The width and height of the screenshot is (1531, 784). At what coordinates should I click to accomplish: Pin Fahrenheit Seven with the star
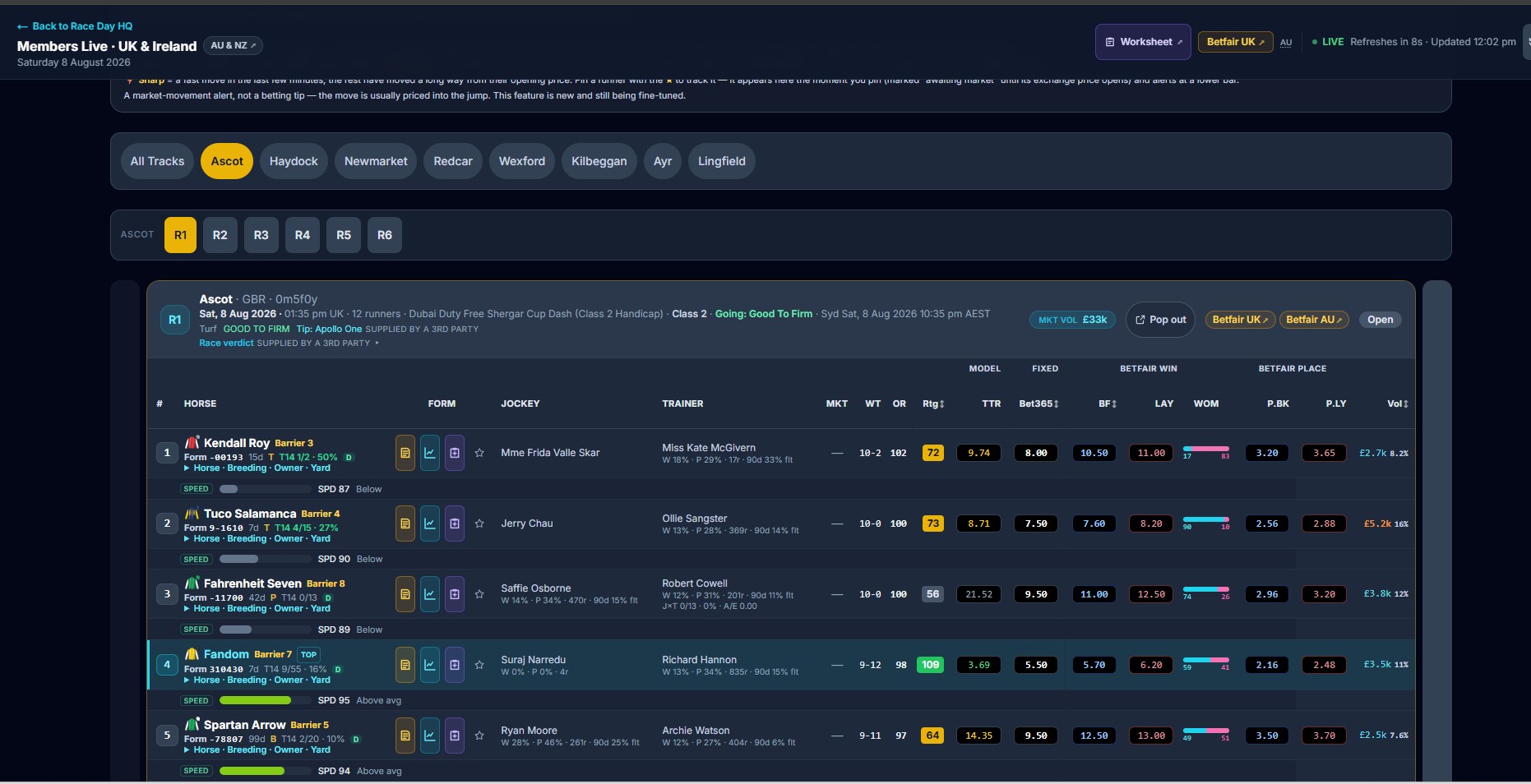tap(479, 594)
